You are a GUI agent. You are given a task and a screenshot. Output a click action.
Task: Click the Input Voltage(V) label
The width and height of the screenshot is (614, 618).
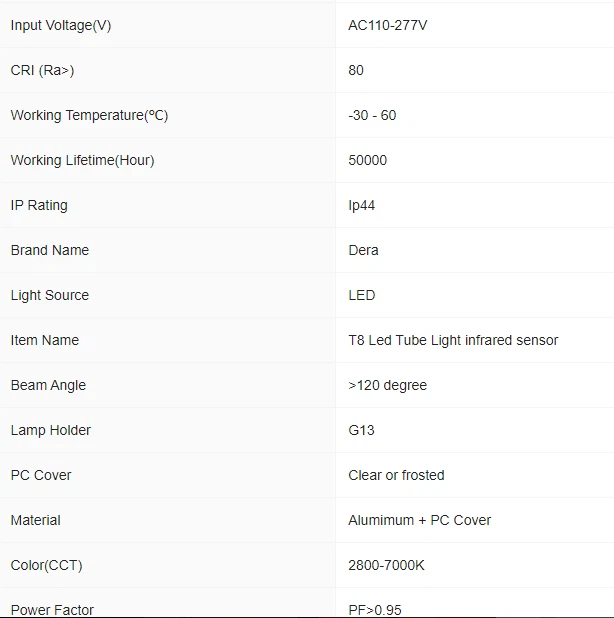coord(61,25)
